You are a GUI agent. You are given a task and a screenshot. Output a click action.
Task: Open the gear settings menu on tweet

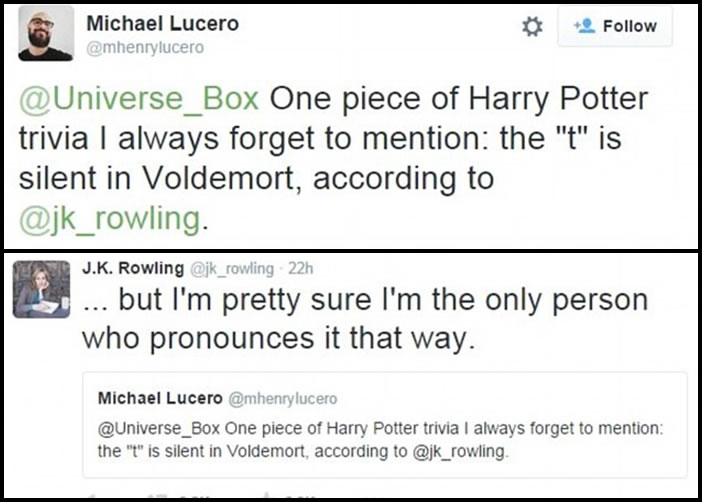pos(533,29)
